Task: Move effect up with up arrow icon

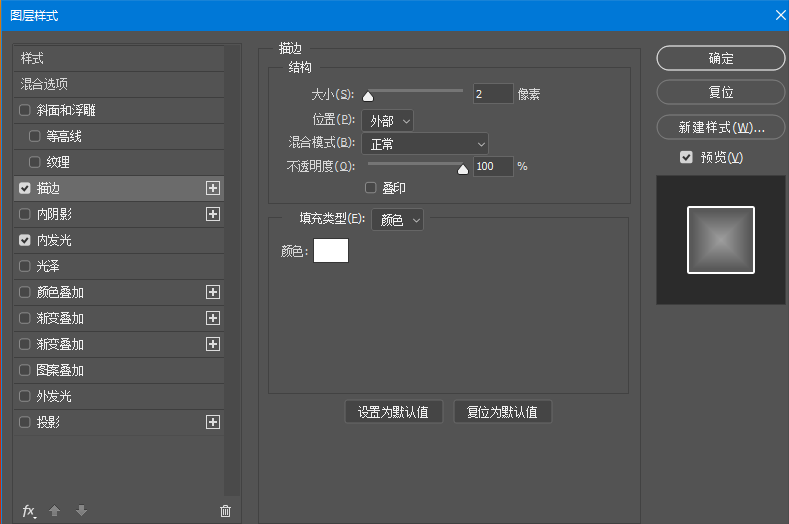Action: pos(54,511)
